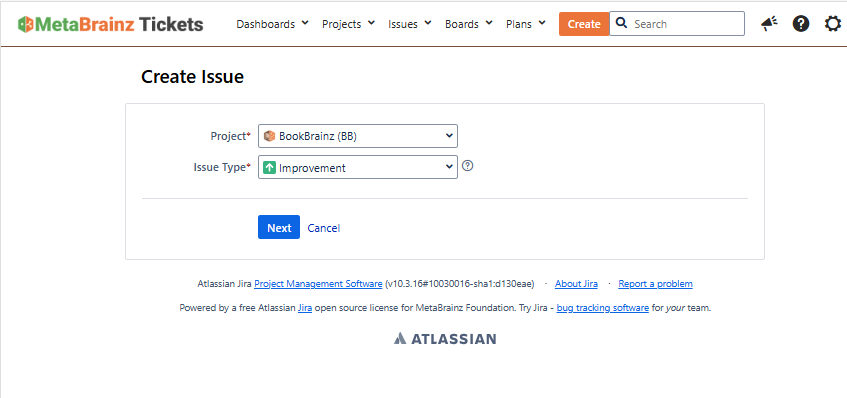
Task: Focus the Search input field
Action: (x=677, y=24)
